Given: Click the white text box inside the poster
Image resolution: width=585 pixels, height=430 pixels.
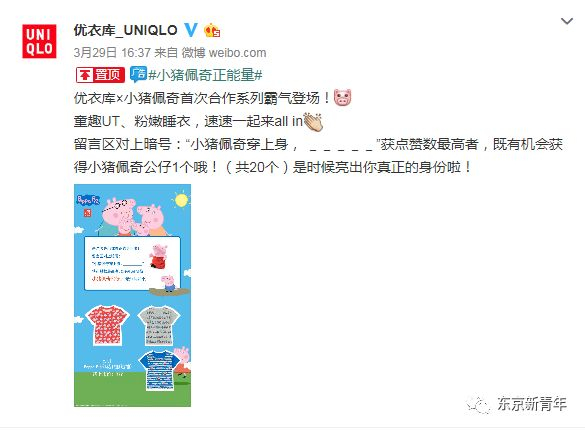Looking at the screenshot, I should coord(132,263).
